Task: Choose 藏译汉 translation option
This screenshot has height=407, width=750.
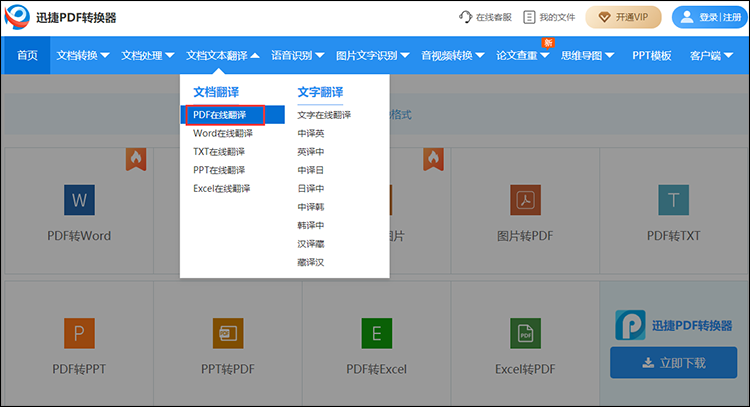Action: point(310,262)
